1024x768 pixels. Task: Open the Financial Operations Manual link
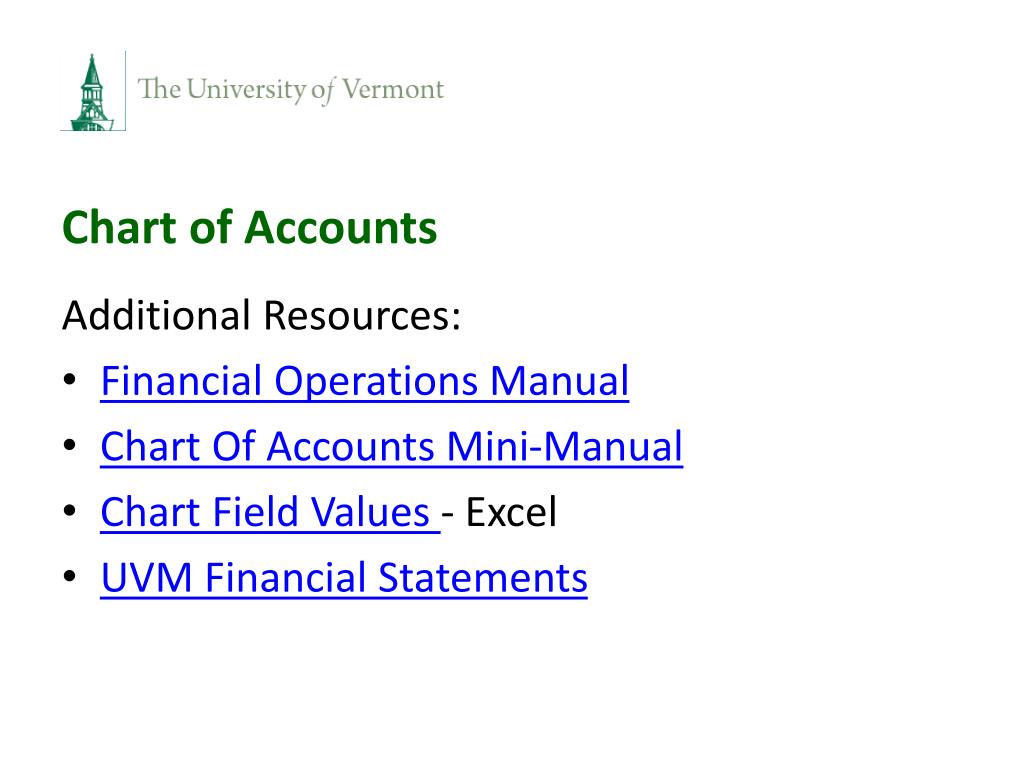point(364,381)
